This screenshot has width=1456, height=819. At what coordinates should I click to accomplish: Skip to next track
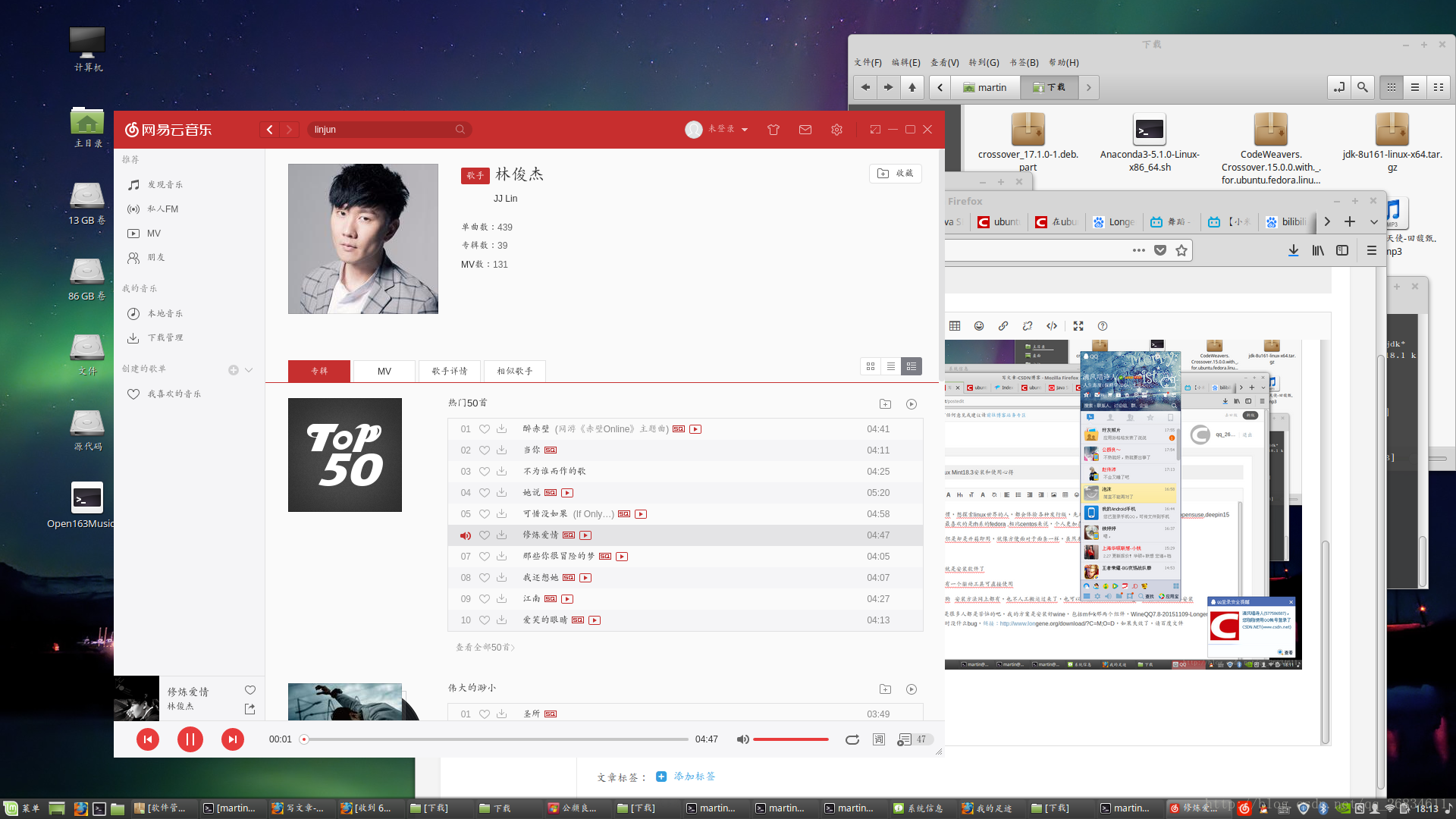point(233,739)
